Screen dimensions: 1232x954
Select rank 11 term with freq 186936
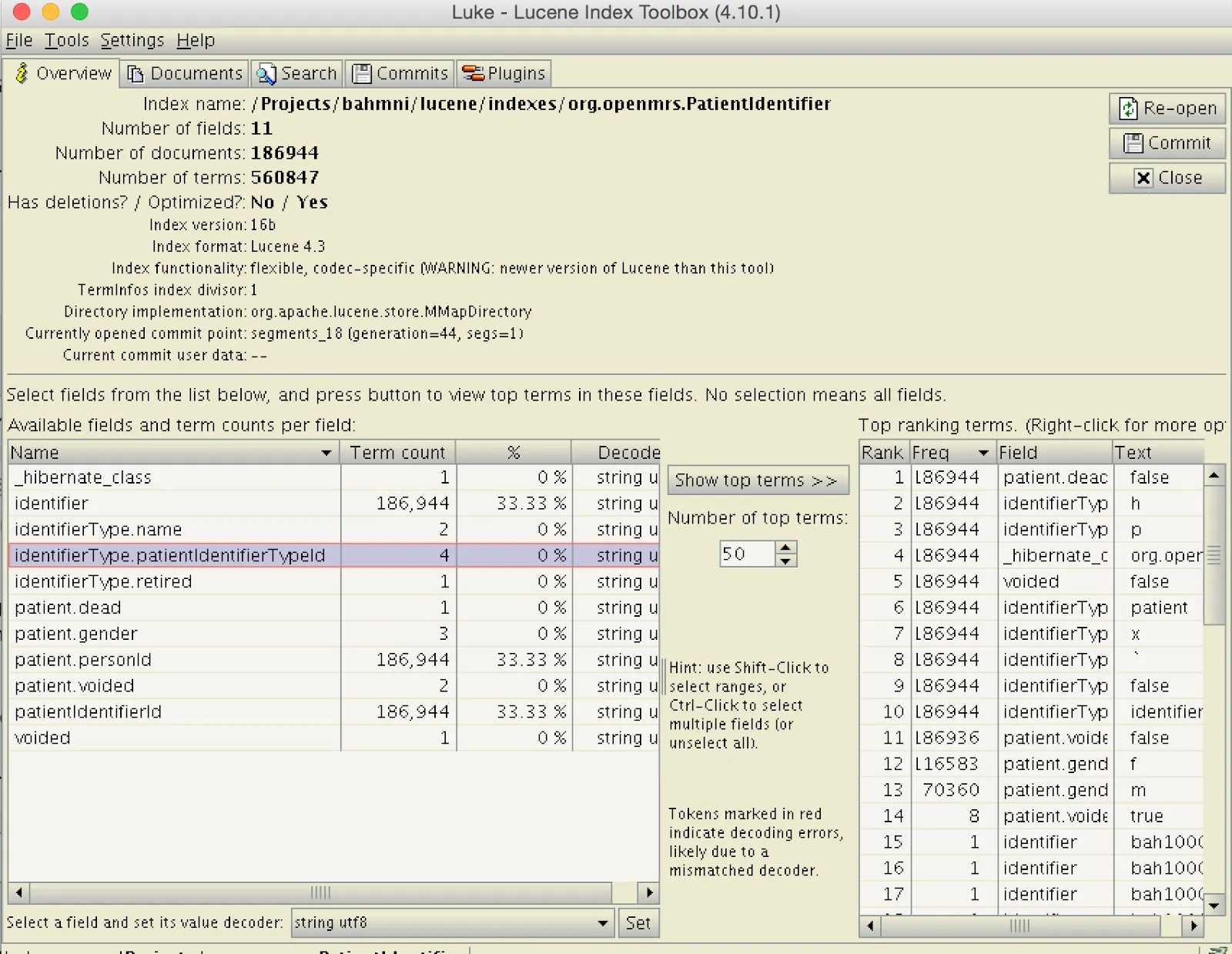click(x=1031, y=738)
